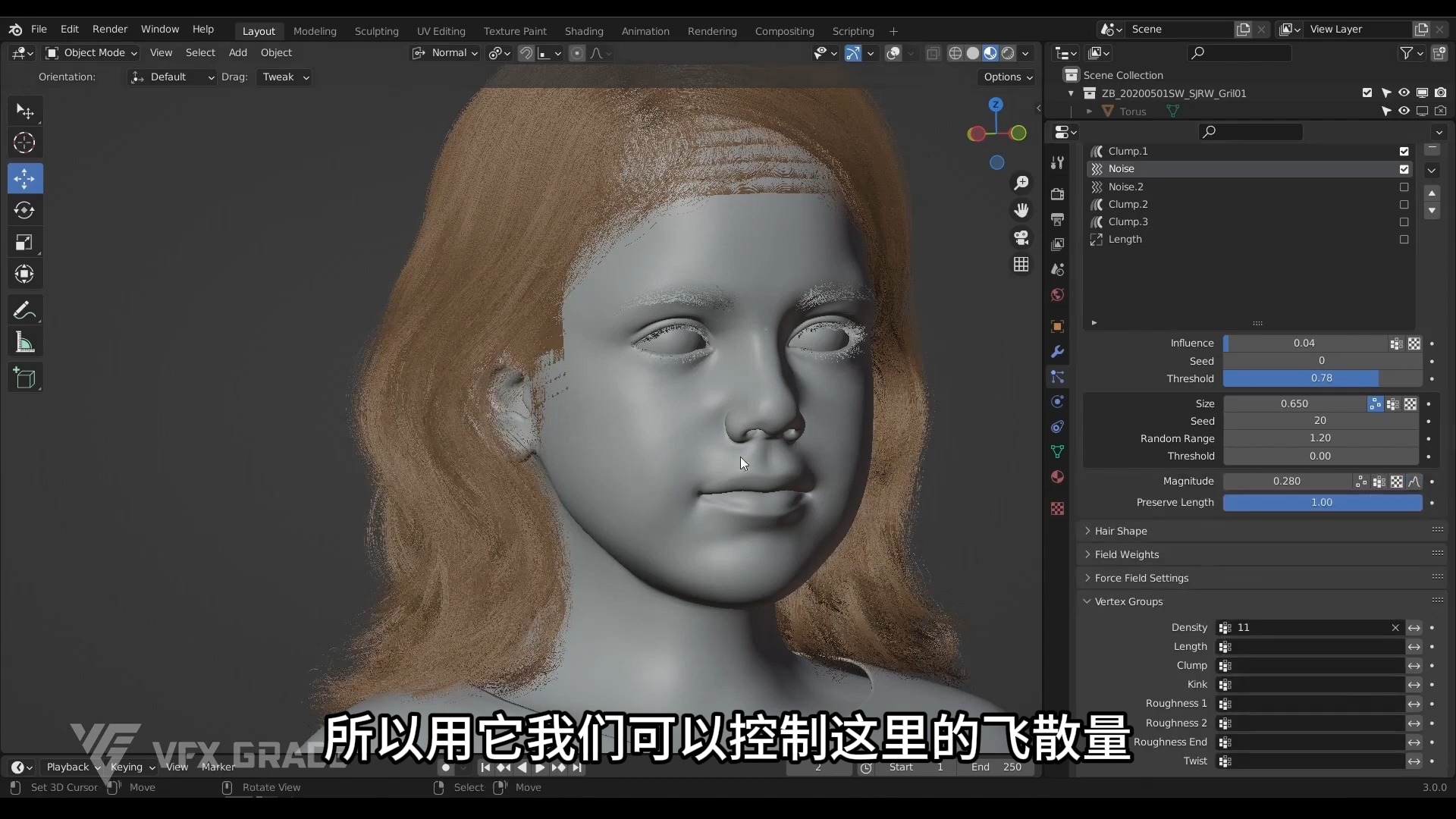Viewport: 1456px width, 819px height.
Task: Click the Cursor tool icon
Action: [x=24, y=143]
